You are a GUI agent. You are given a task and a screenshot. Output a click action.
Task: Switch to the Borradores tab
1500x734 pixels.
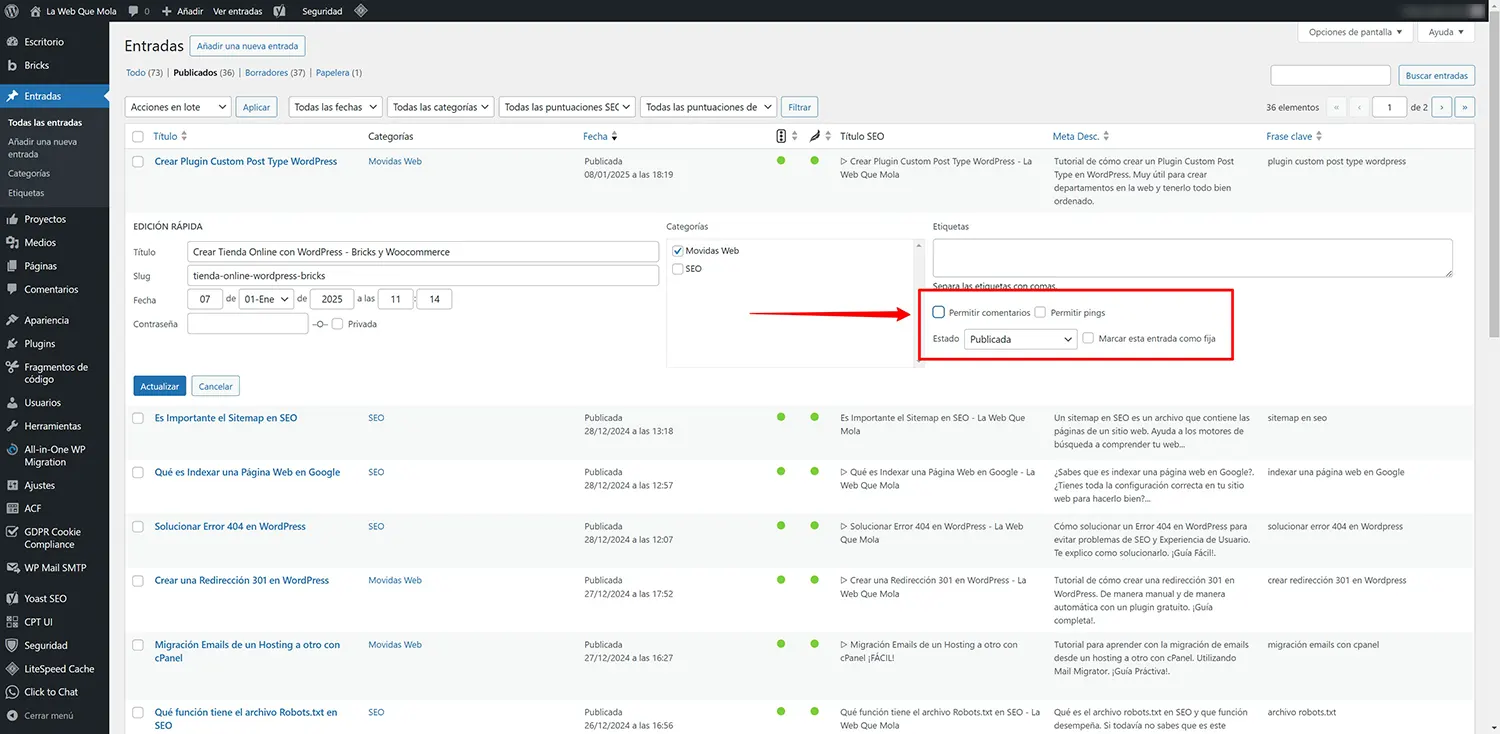coord(264,73)
